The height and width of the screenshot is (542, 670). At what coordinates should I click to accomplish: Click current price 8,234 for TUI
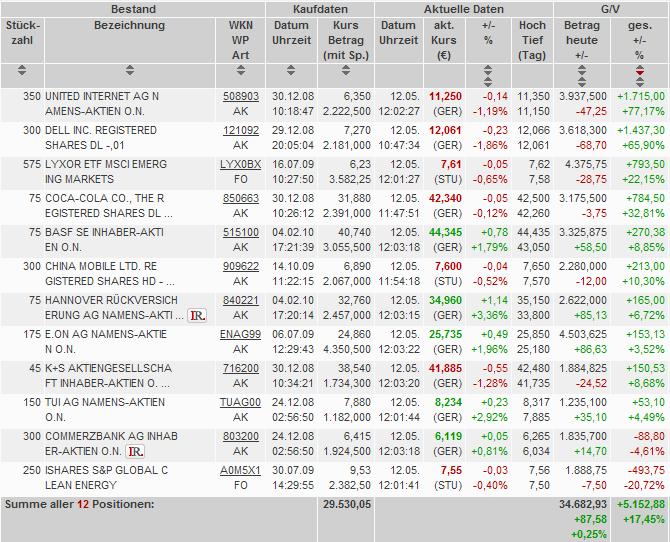[x=448, y=402]
